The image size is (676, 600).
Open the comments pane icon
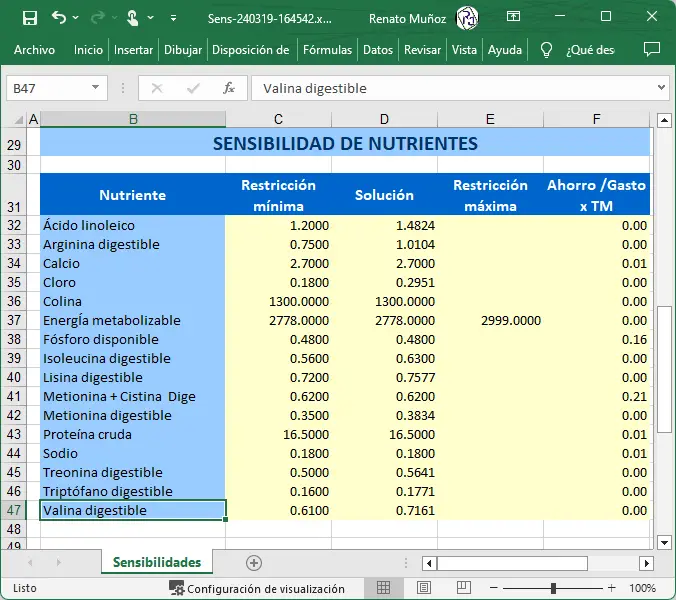pos(651,50)
